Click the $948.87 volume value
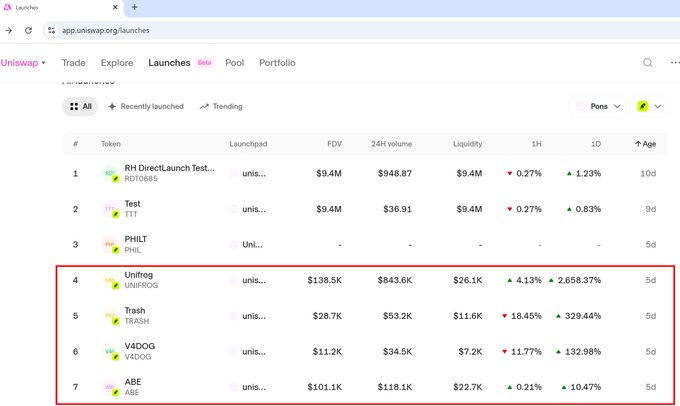 click(395, 174)
